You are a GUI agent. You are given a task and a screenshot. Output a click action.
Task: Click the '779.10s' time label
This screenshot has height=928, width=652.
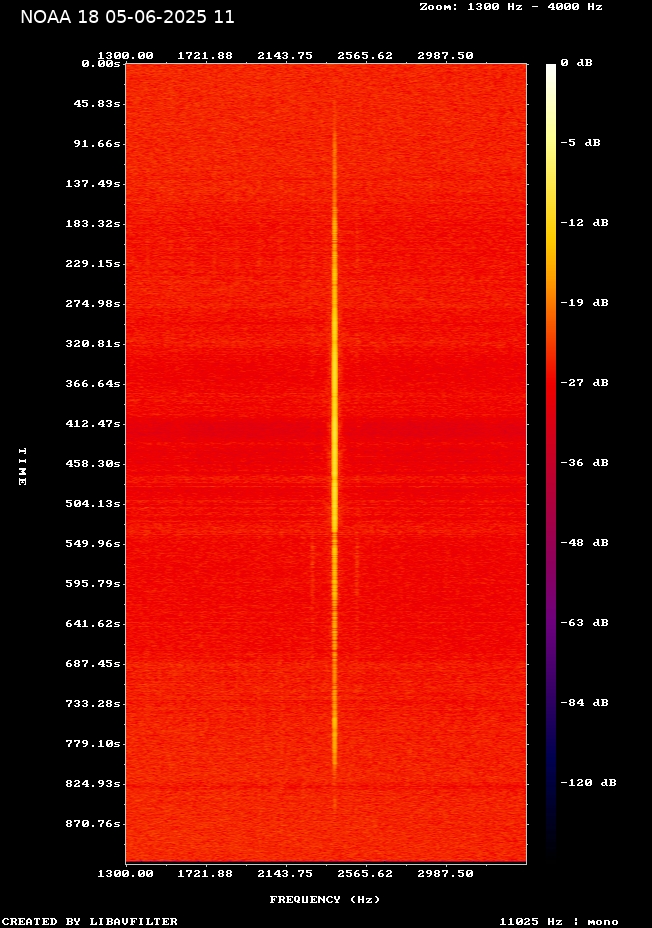93,743
